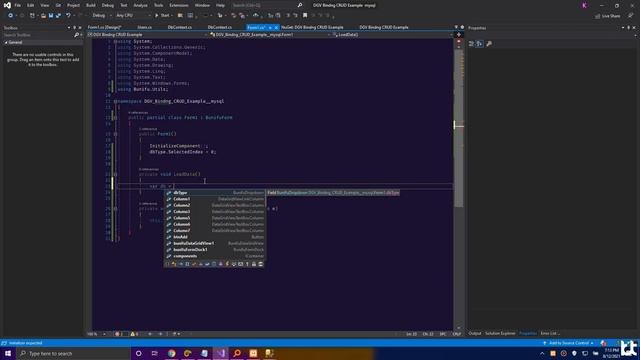Open the Project menu
The image size is (640, 360).
(x=73, y=5)
